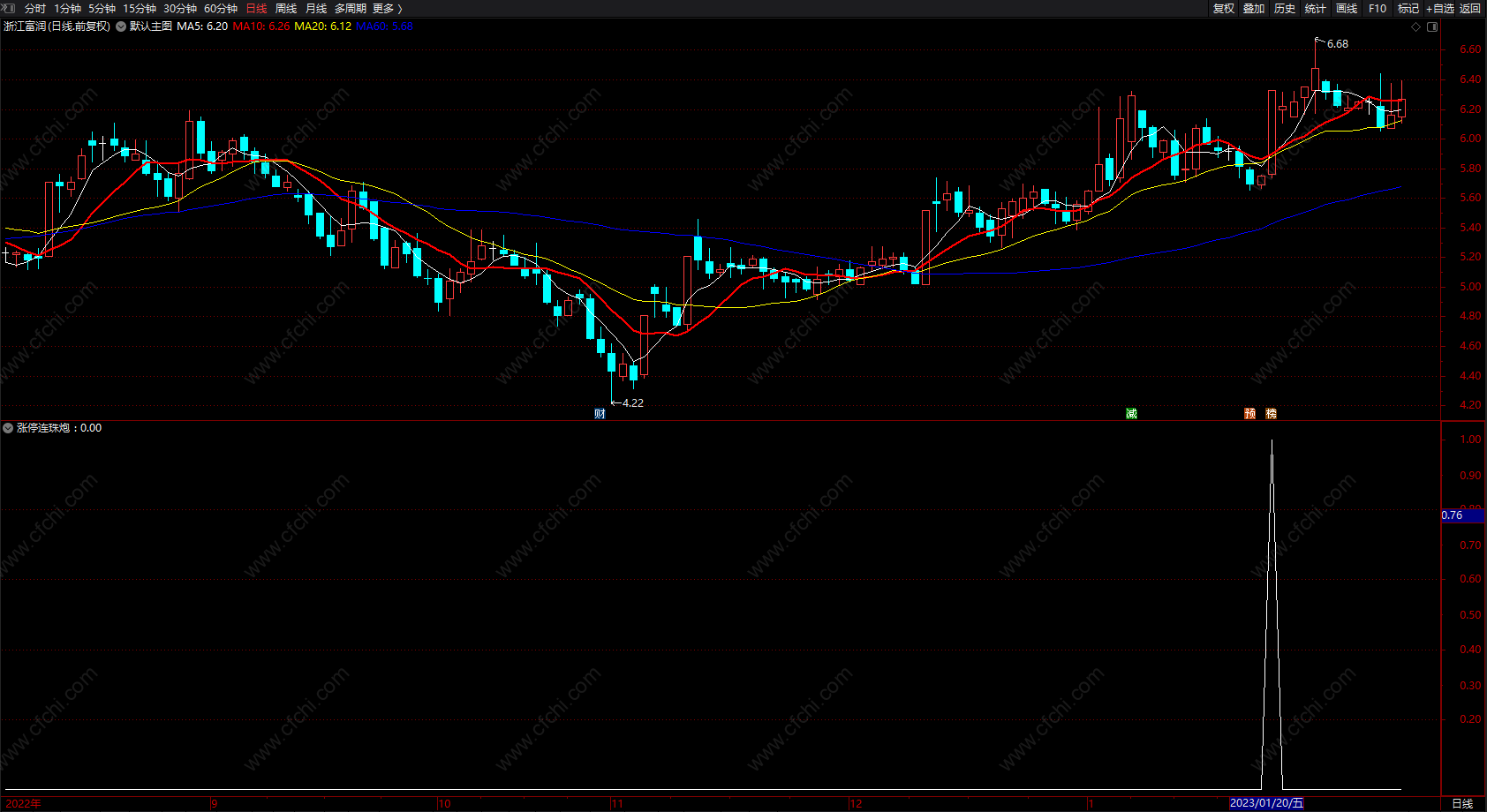Expand the 默认主图 main chart dropdown
This screenshot has width=1487, height=812.
pos(121,26)
